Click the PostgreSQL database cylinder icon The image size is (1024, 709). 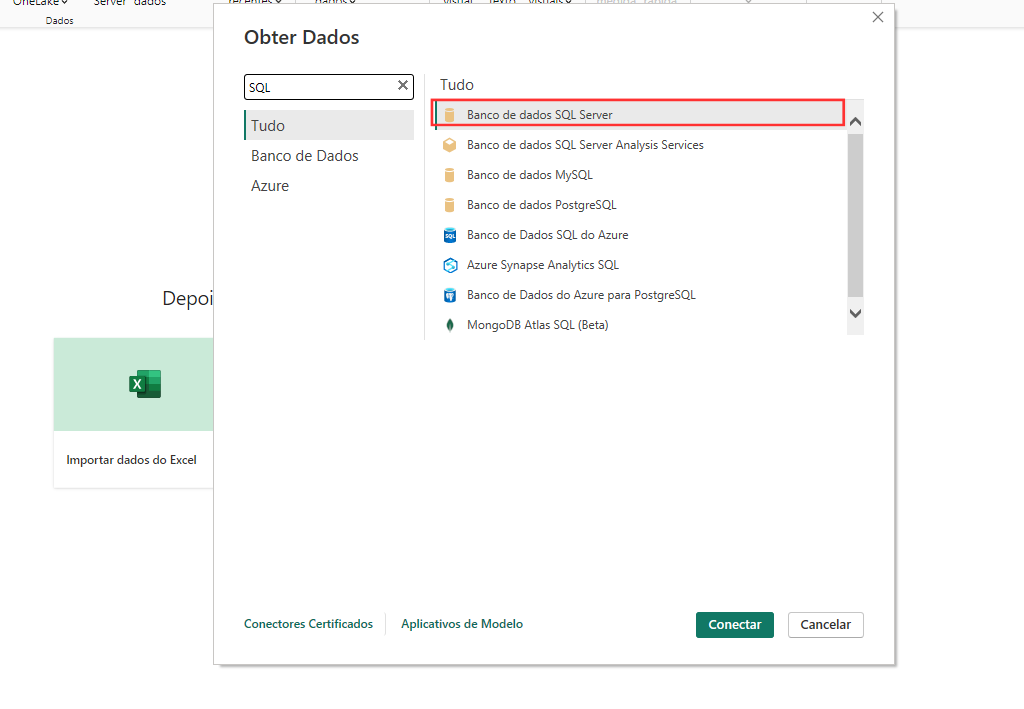[449, 205]
